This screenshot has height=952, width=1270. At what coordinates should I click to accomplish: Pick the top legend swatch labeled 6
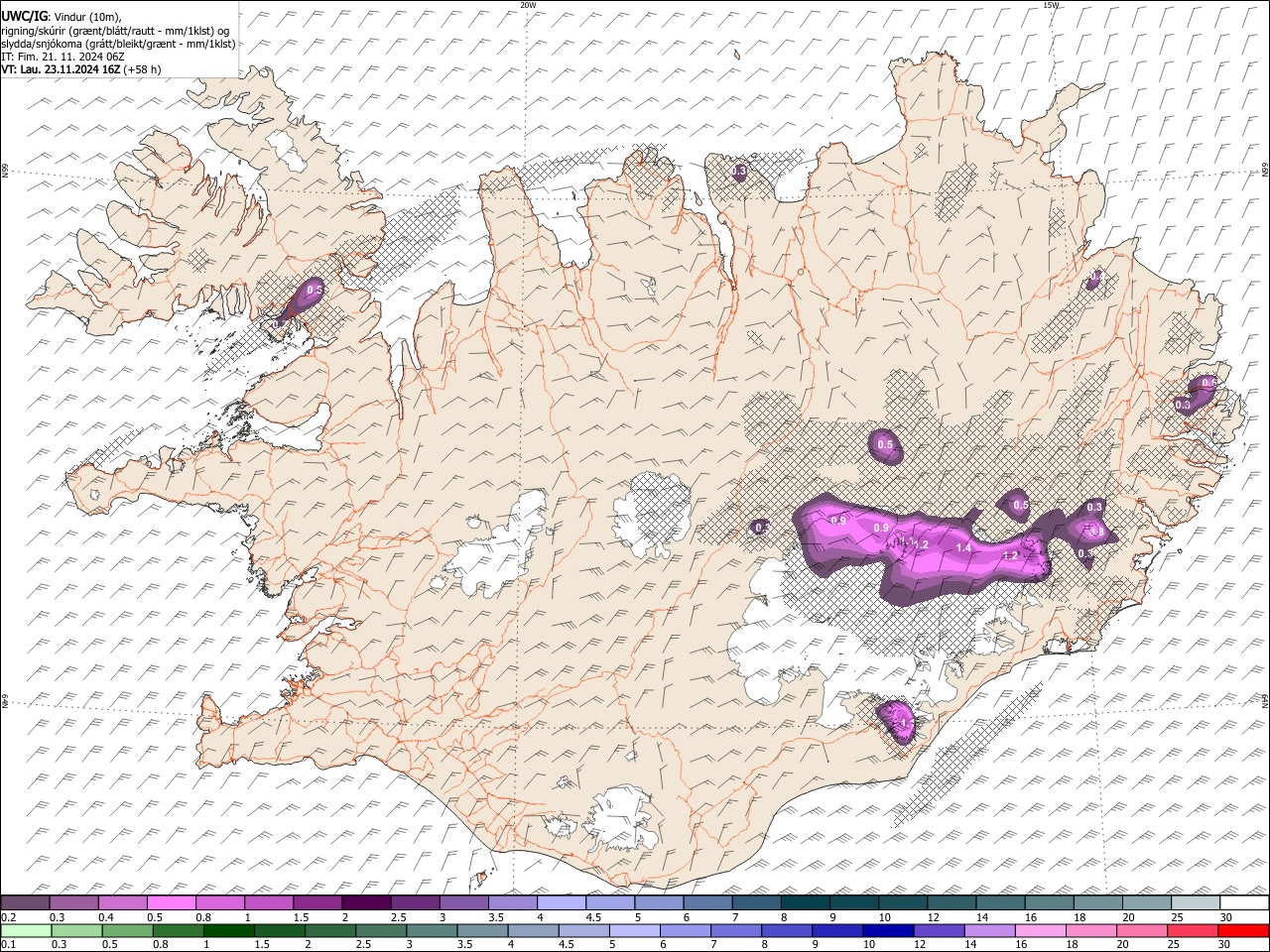706,902
